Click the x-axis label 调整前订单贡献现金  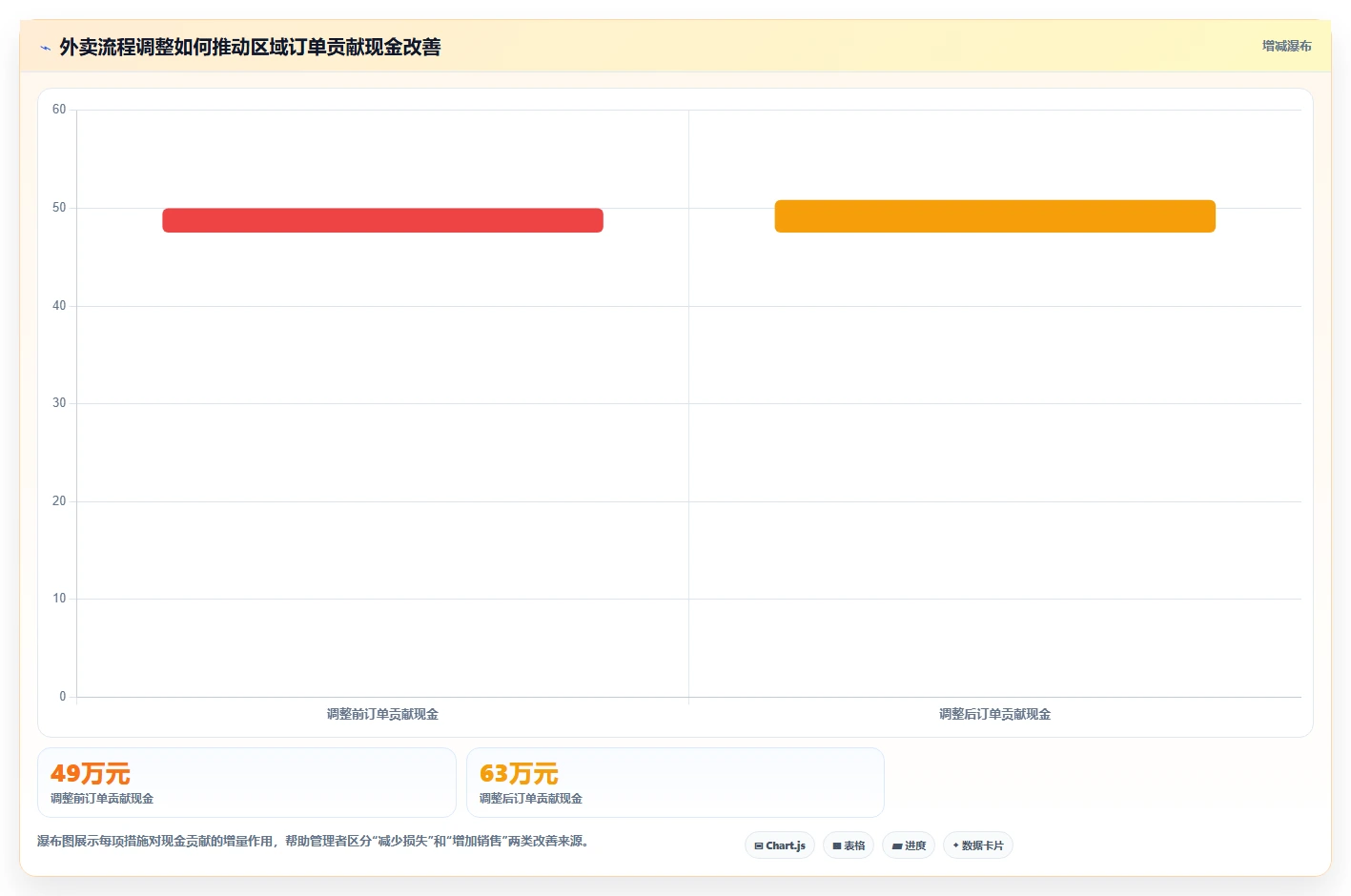coord(382,714)
